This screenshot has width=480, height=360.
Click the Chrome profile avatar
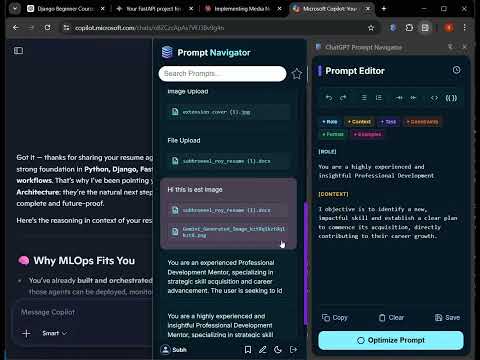point(449,28)
